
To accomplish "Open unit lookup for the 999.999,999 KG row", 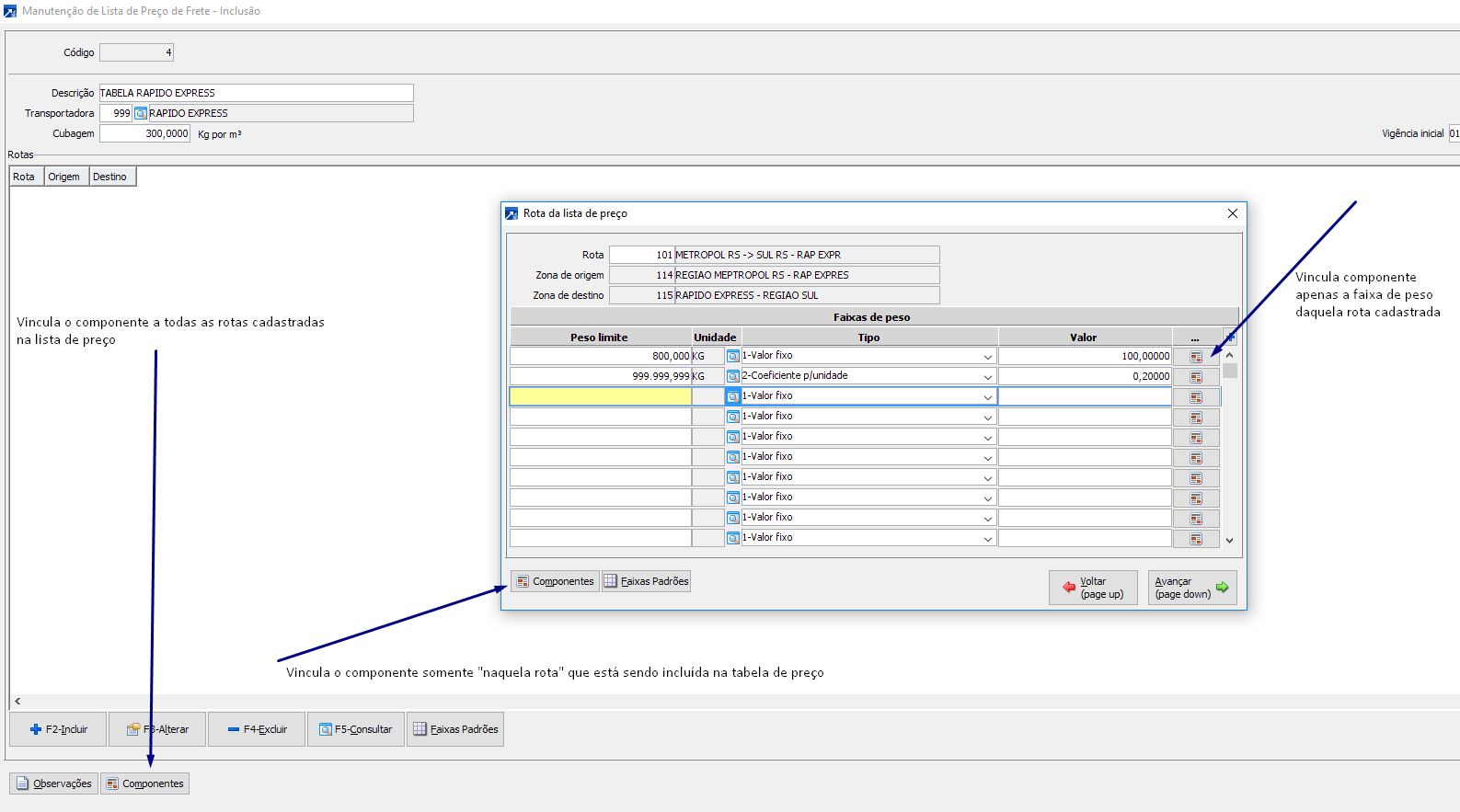I will coord(732,376).
